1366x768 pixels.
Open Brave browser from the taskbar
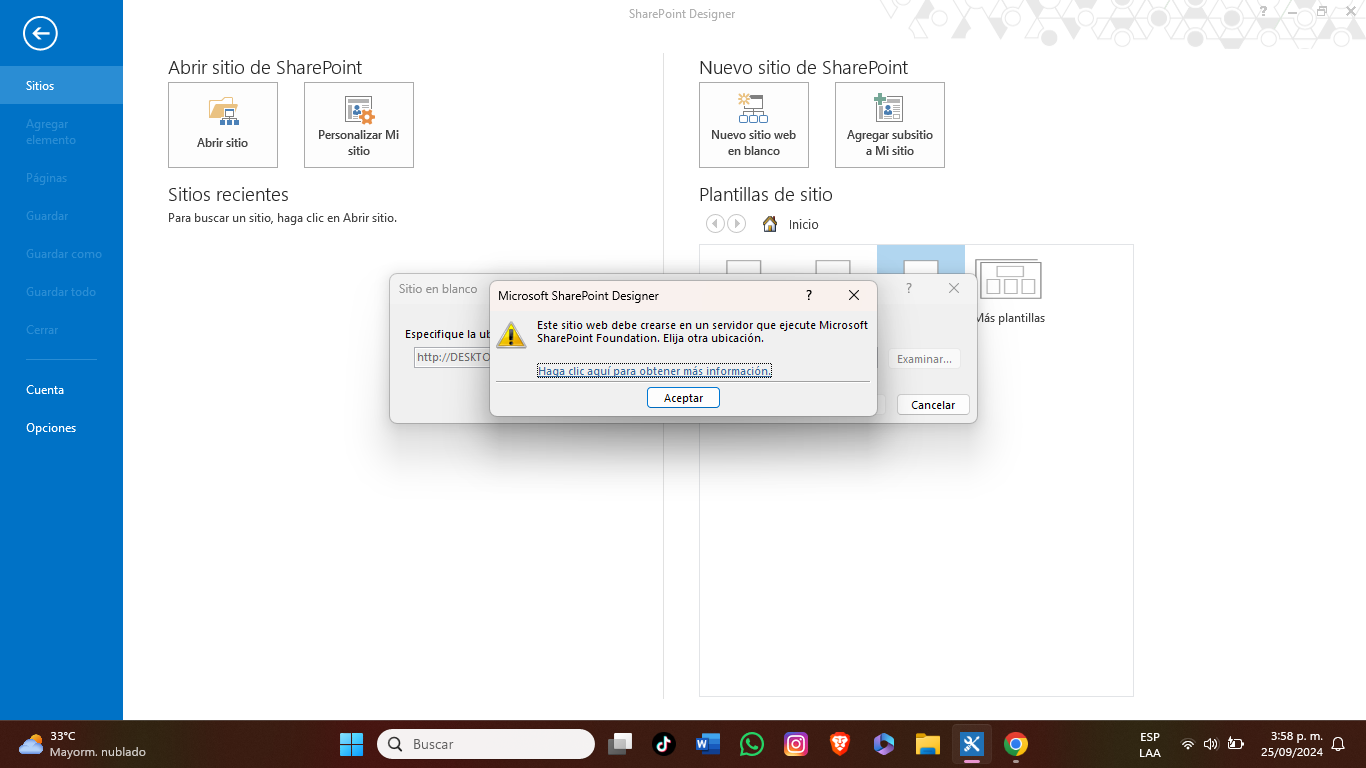tap(840, 744)
